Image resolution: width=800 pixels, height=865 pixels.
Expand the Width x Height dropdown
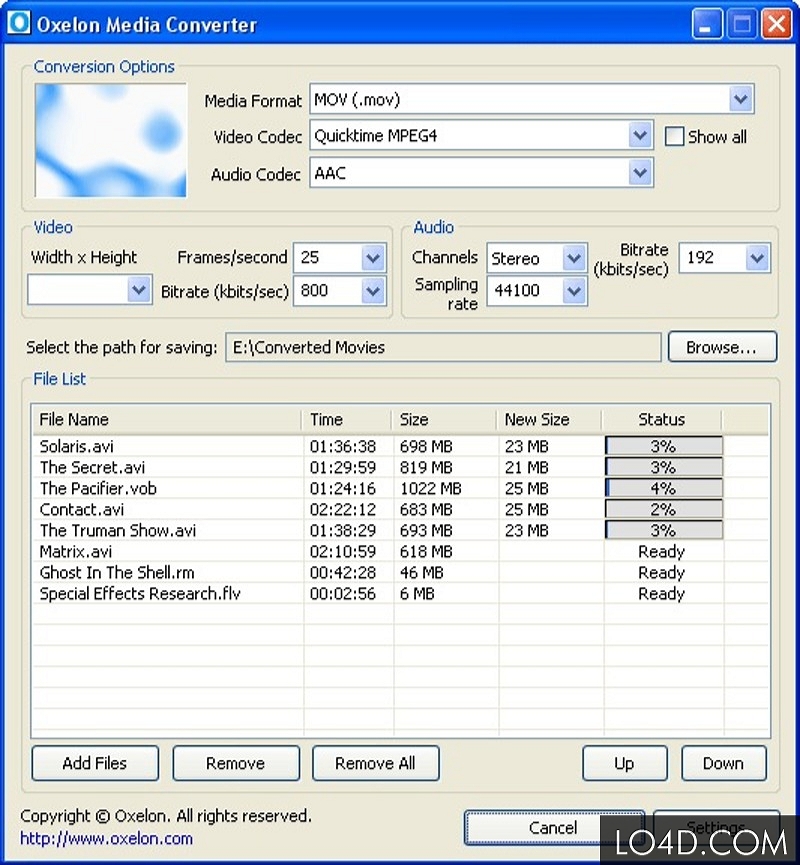[138, 290]
